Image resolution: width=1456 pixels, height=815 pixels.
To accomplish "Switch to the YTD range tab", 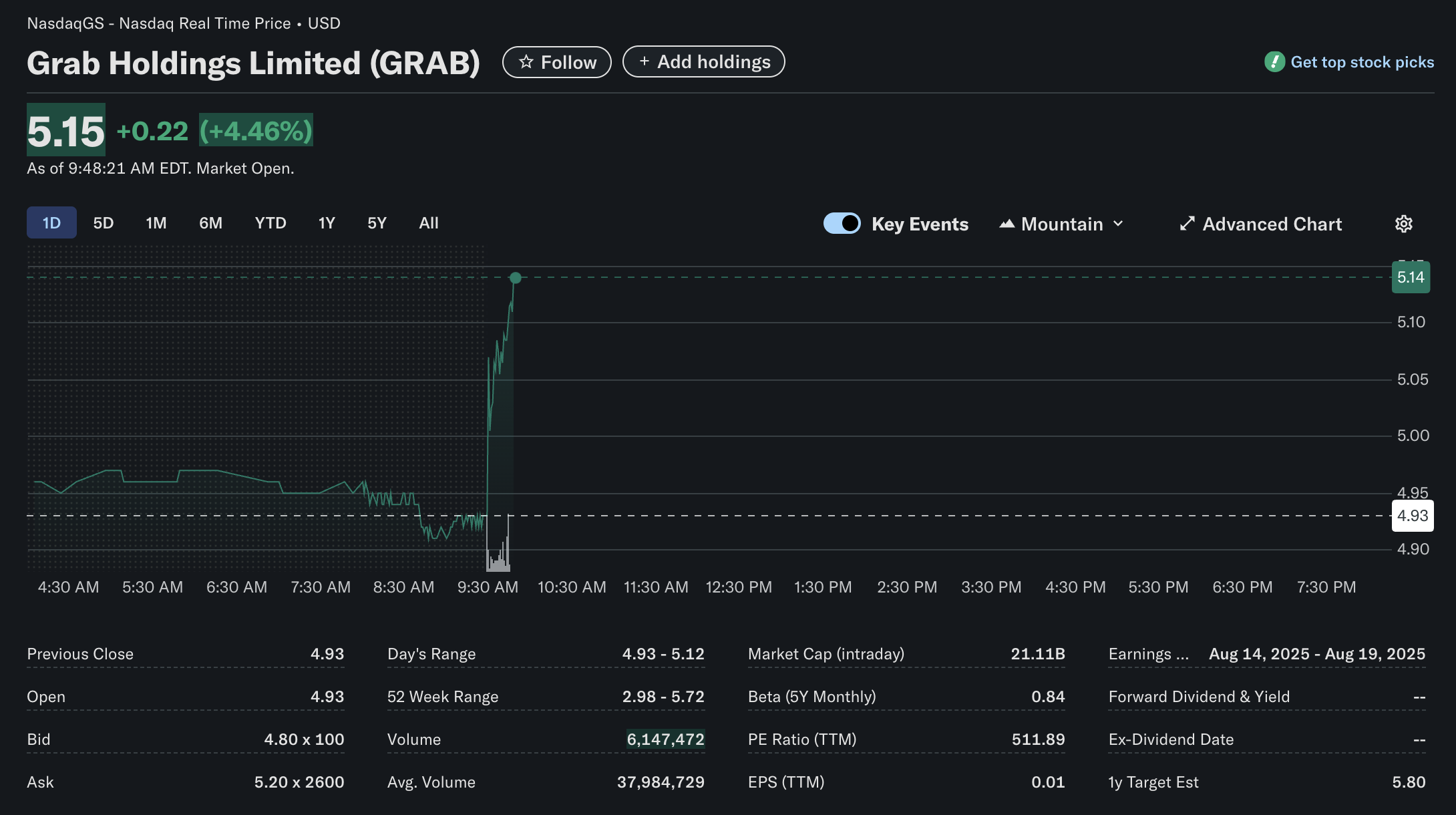I will [270, 222].
